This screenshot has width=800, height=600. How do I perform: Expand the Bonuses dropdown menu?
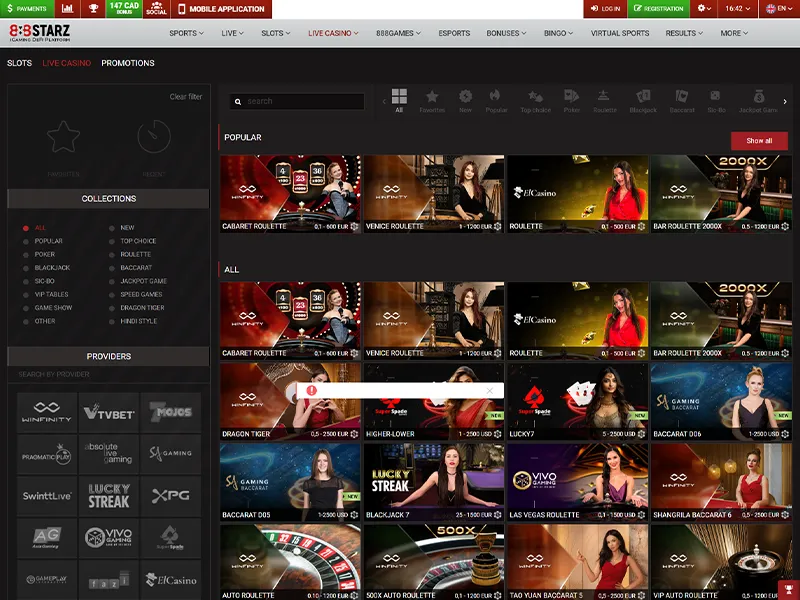click(506, 33)
